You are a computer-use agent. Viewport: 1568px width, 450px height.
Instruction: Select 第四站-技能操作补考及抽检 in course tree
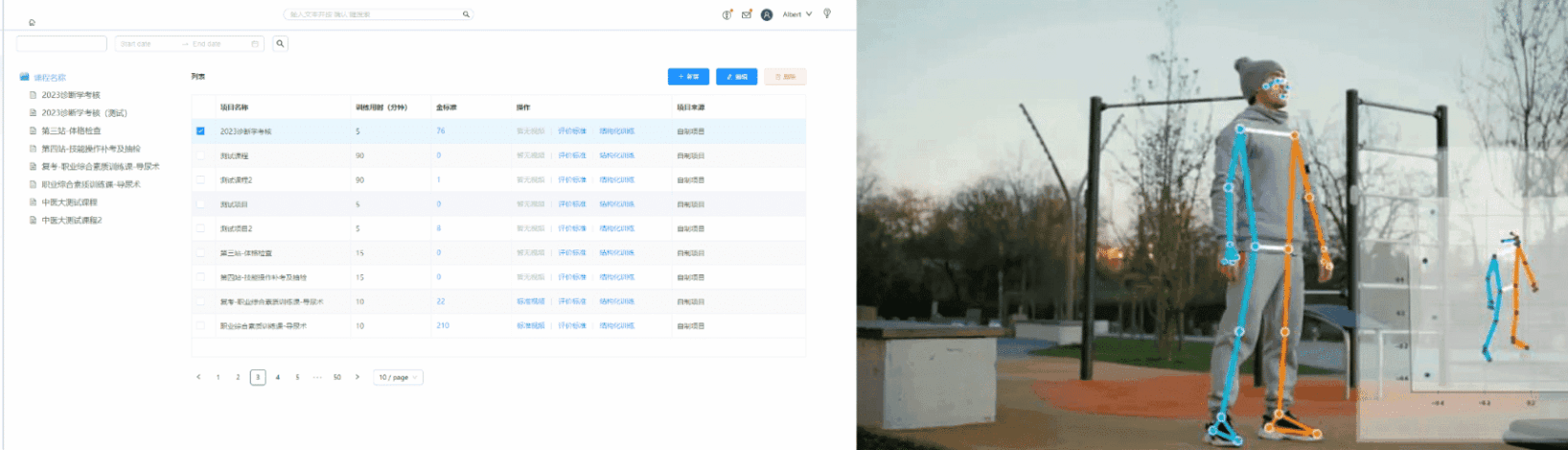pos(91,149)
